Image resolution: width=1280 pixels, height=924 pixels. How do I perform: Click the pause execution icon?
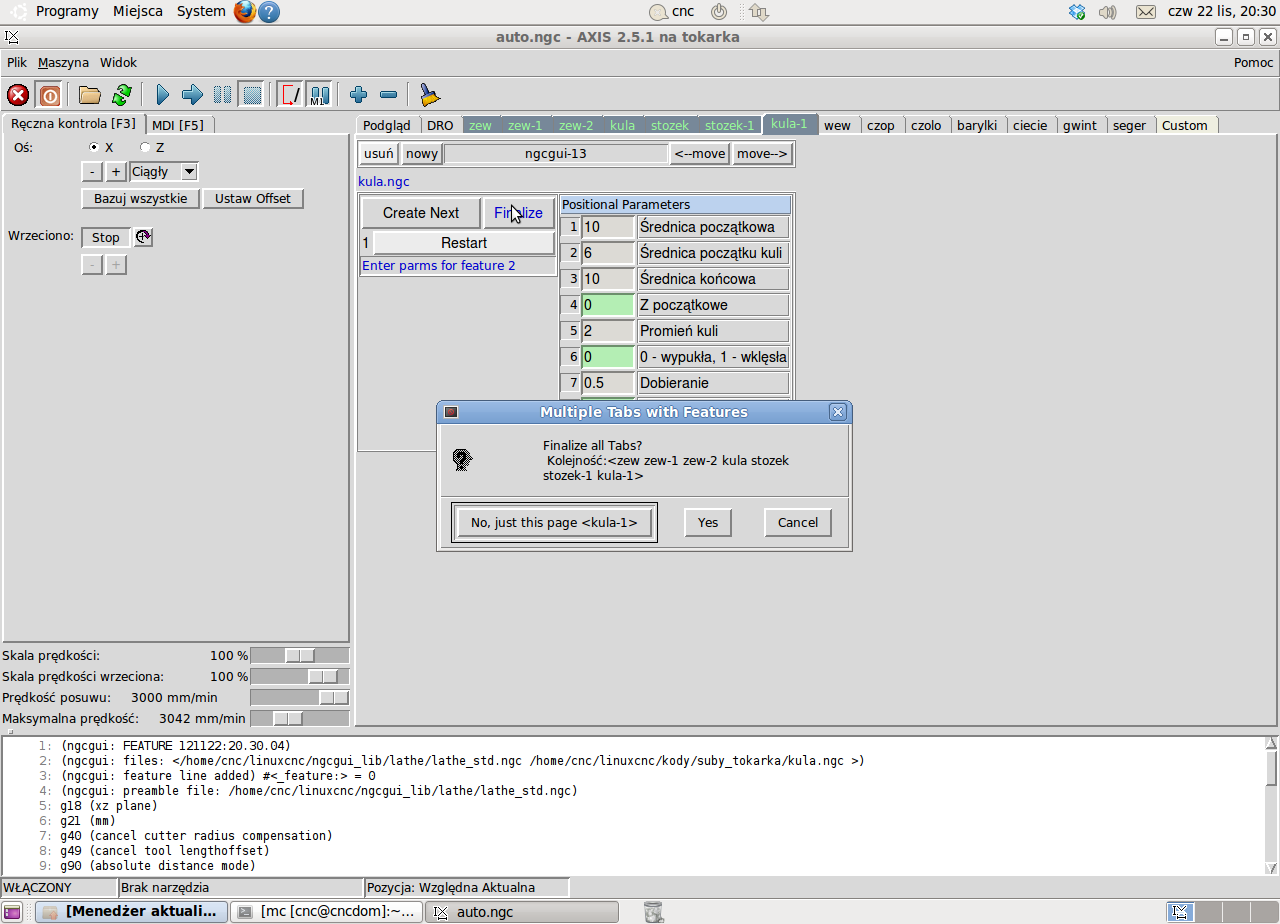[222, 95]
